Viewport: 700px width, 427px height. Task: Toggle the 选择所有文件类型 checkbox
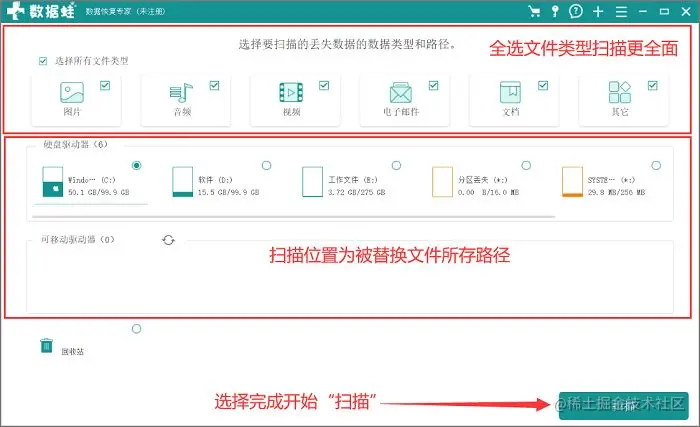coord(43,61)
